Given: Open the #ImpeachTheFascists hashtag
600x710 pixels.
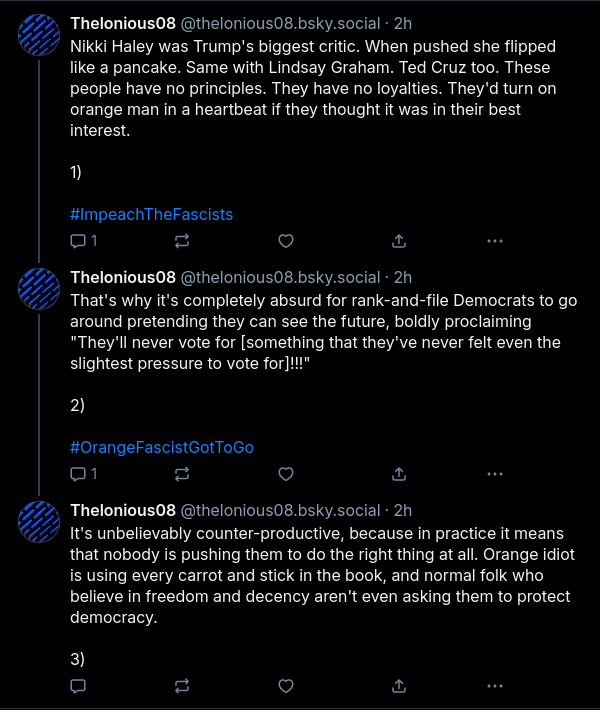Looking at the screenshot, I should coord(152,215).
